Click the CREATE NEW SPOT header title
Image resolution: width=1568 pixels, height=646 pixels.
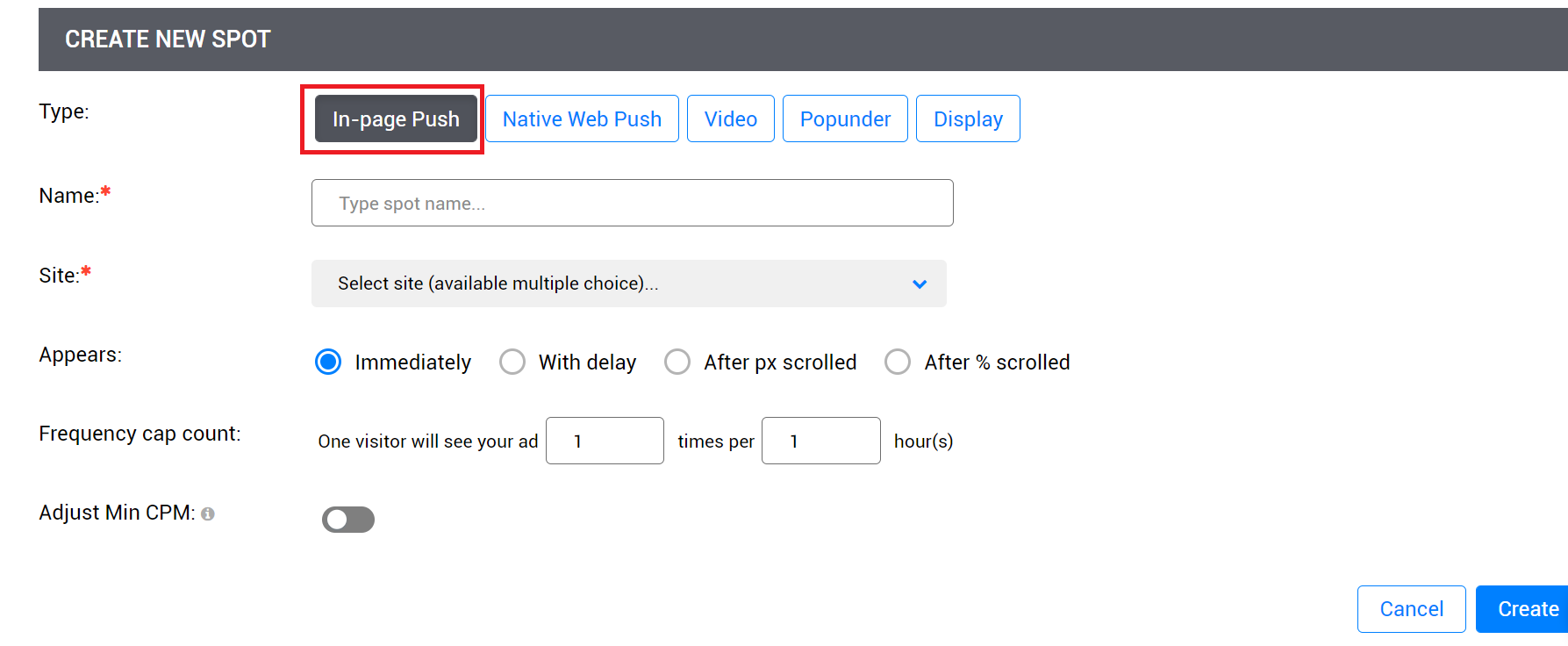click(x=168, y=39)
